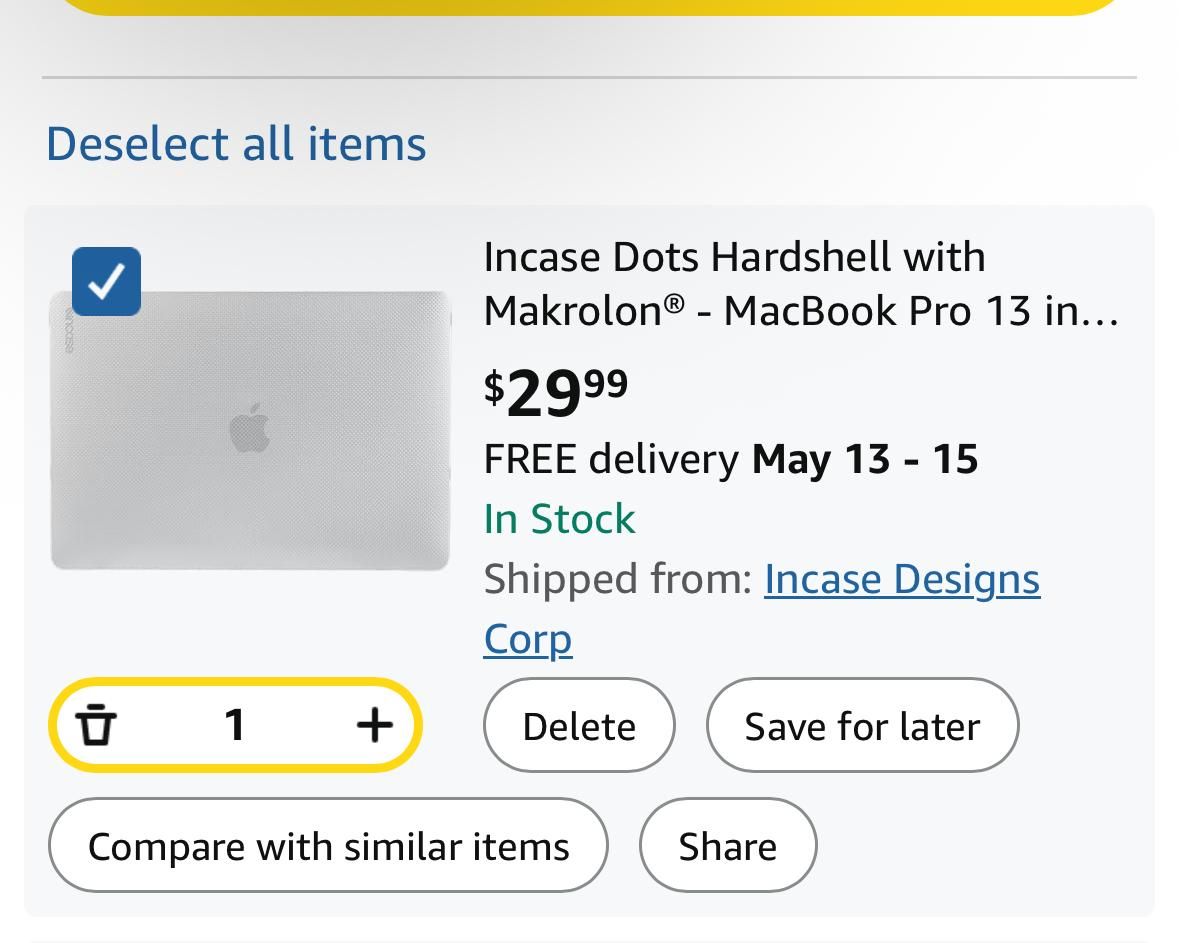Click the Delete button
This screenshot has width=1179, height=943.
pyautogui.click(x=579, y=725)
